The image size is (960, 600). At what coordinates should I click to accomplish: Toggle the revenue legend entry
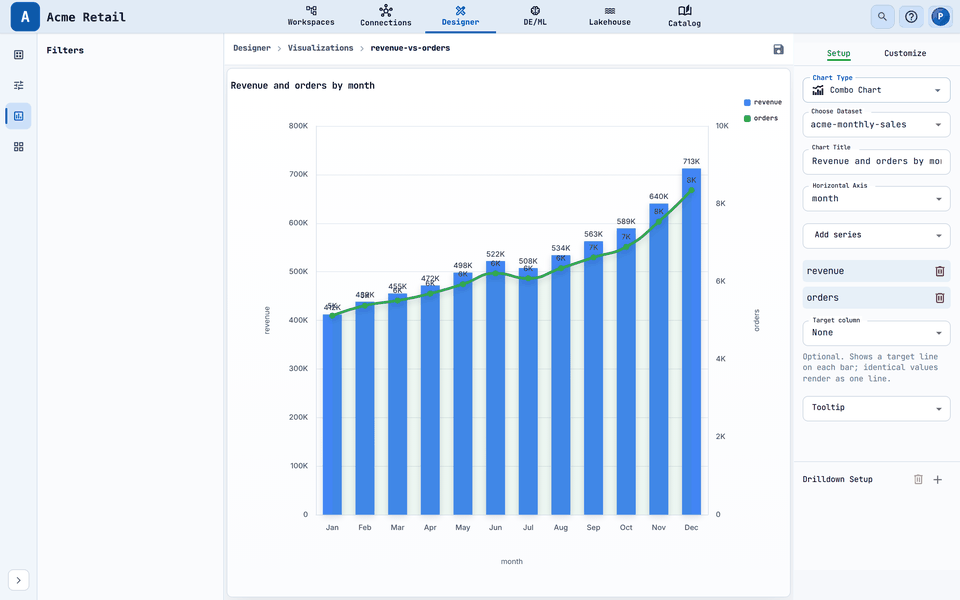click(762, 102)
